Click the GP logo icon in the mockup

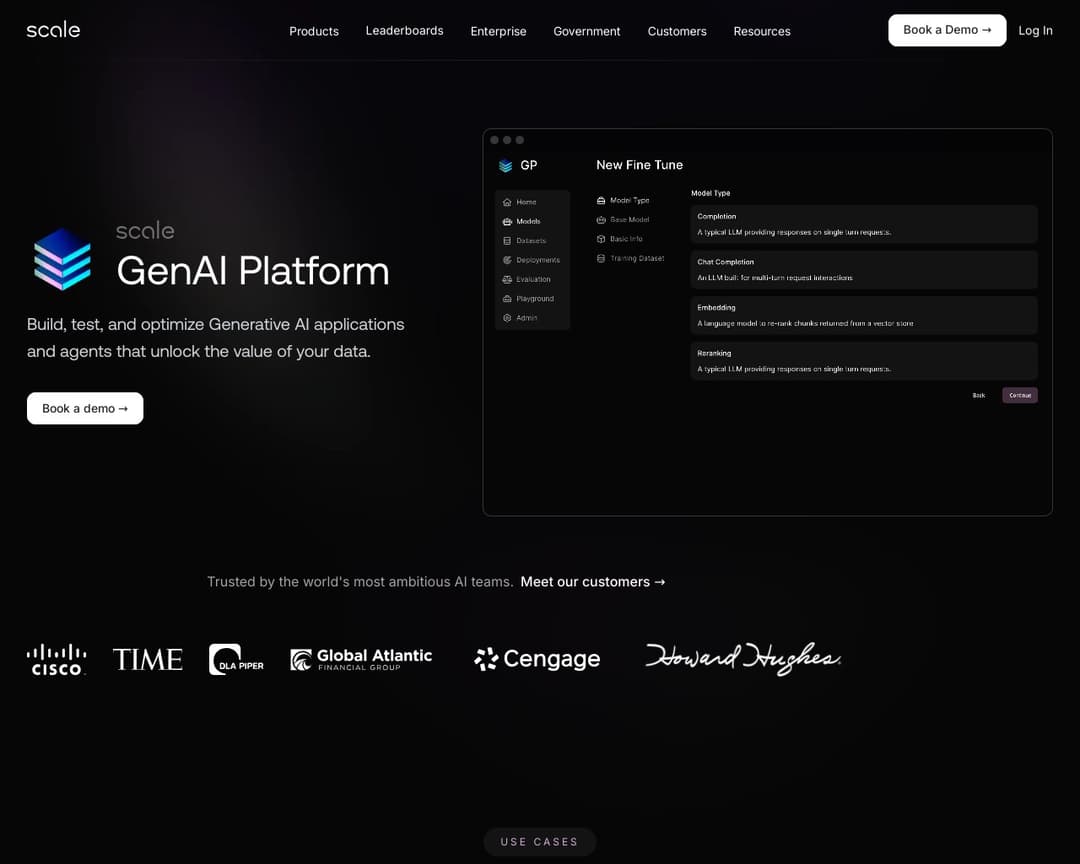click(x=506, y=165)
